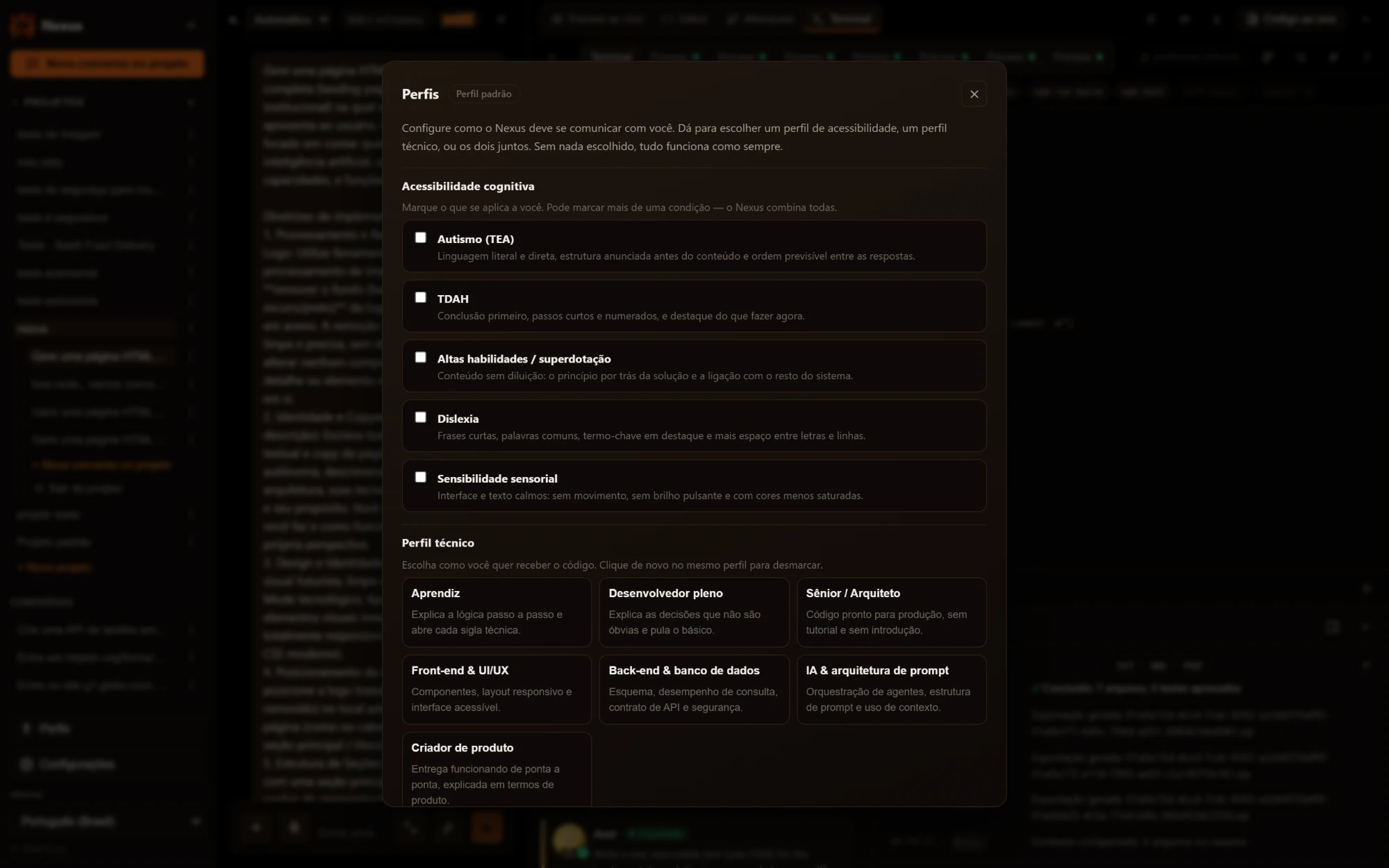Image resolution: width=1389 pixels, height=868 pixels.
Task: Pick the Sênior / Arquiteto profile card
Action: tap(892, 612)
